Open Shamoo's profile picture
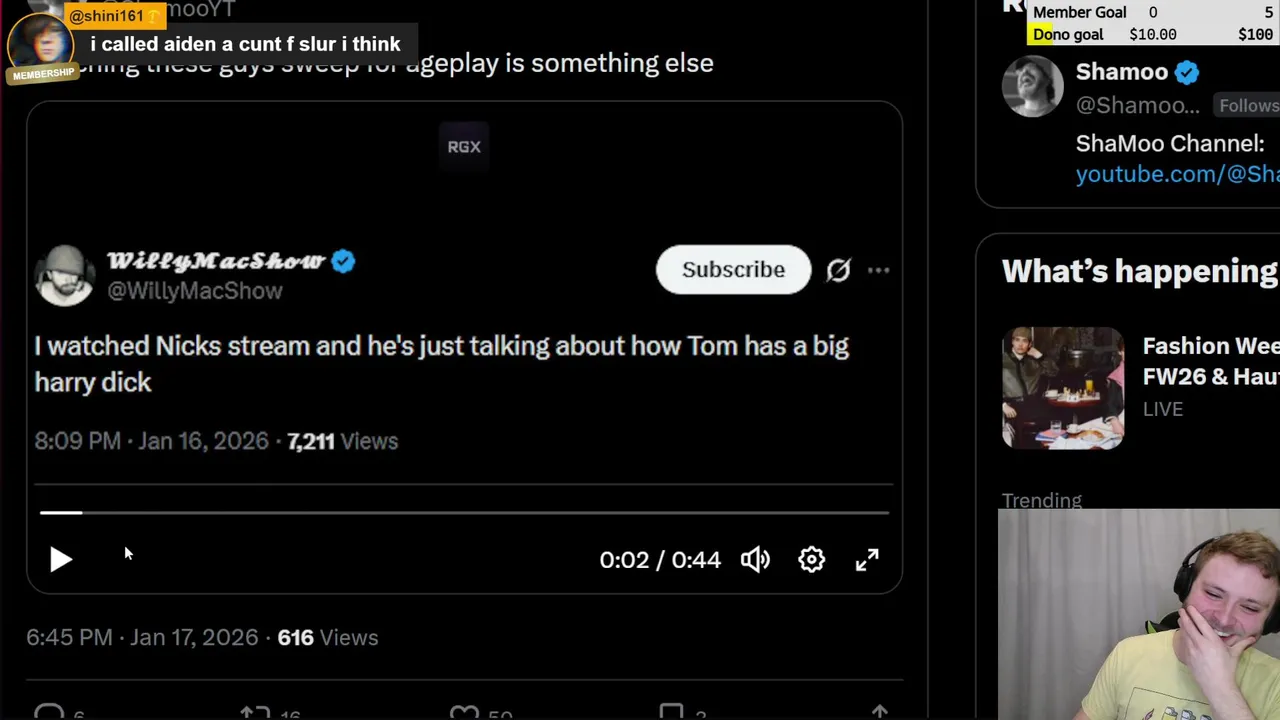Image resolution: width=1280 pixels, height=720 pixels. [x=1033, y=87]
